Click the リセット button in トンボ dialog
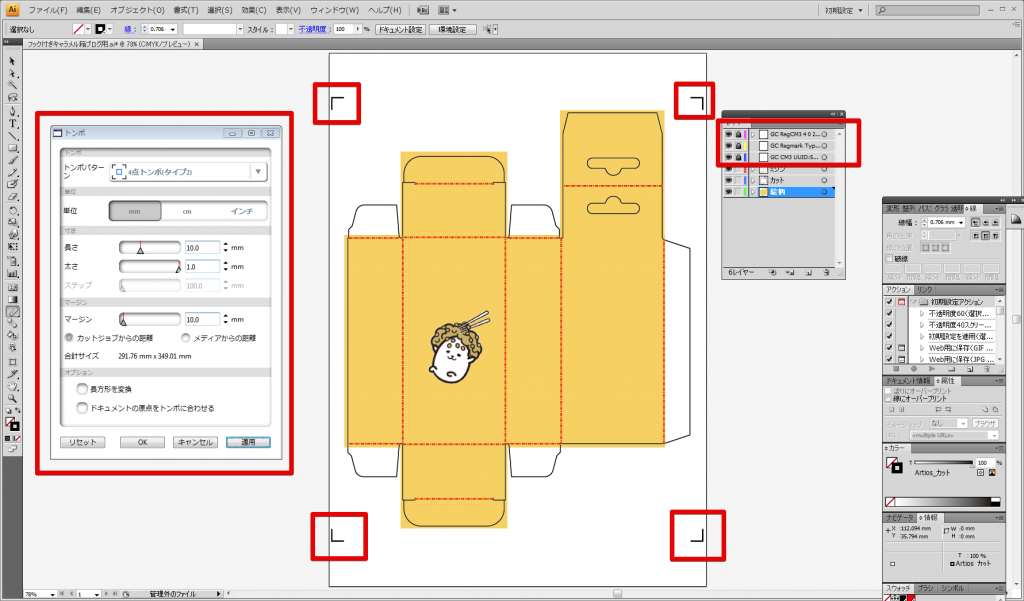This screenshot has height=601, width=1024. (x=82, y=442)
